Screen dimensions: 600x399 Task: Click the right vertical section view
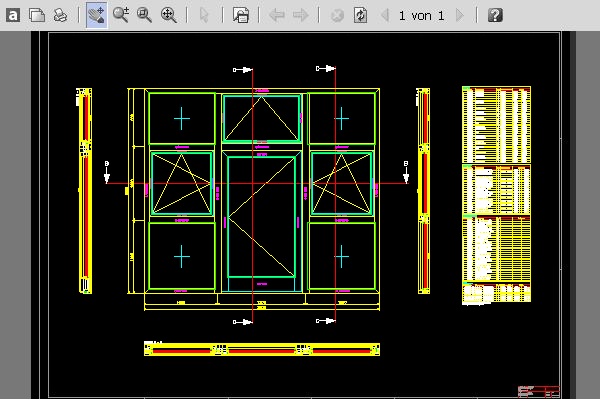(x=423, y=191)
